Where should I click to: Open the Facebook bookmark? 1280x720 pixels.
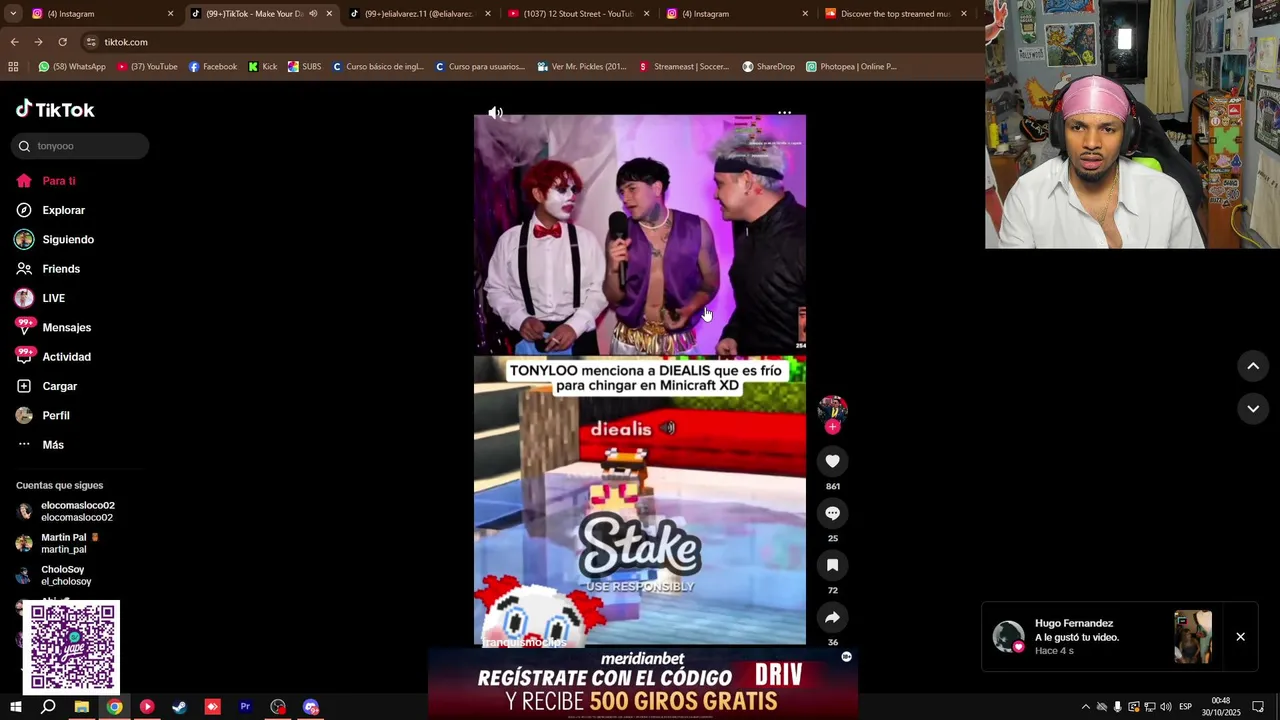(x=213, y=67)
